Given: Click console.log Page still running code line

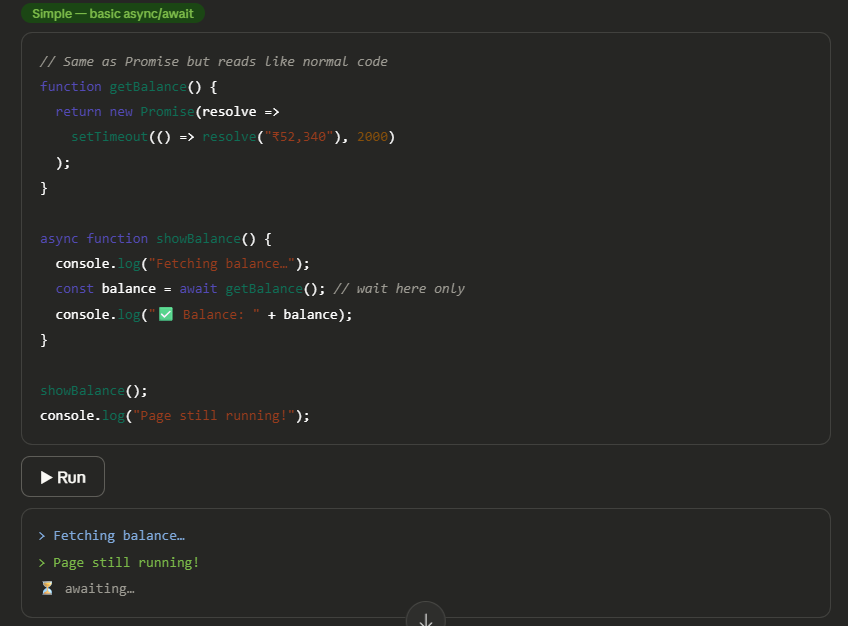Looking at the screenshot, I should click(x=175, y=416).
